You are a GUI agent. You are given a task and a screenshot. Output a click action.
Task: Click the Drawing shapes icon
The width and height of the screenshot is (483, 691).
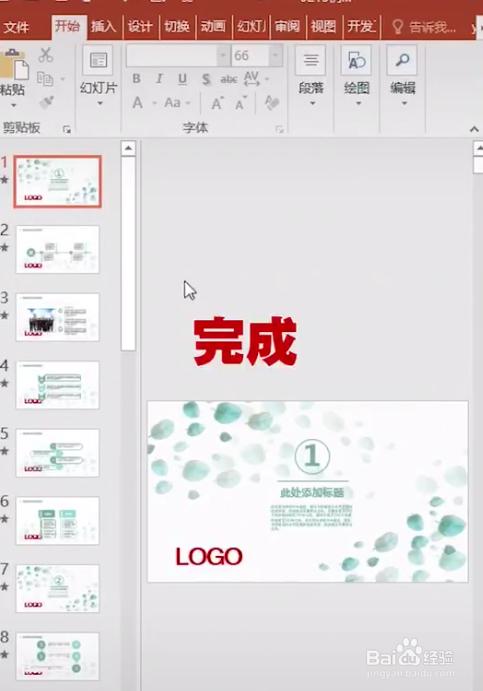357,60
